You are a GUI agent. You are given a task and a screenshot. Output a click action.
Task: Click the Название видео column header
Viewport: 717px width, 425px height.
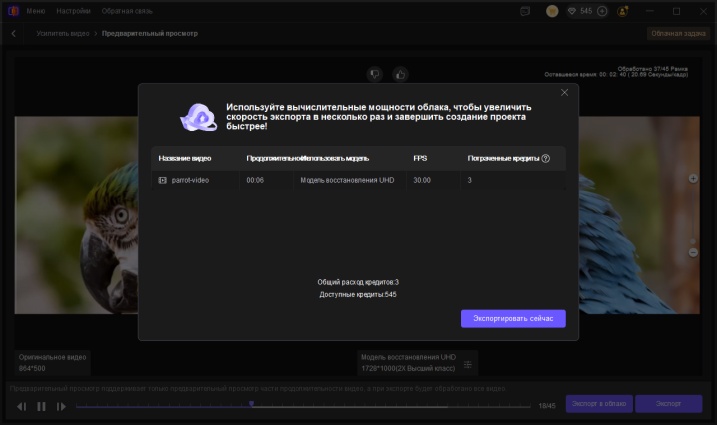tap(185, 158)
